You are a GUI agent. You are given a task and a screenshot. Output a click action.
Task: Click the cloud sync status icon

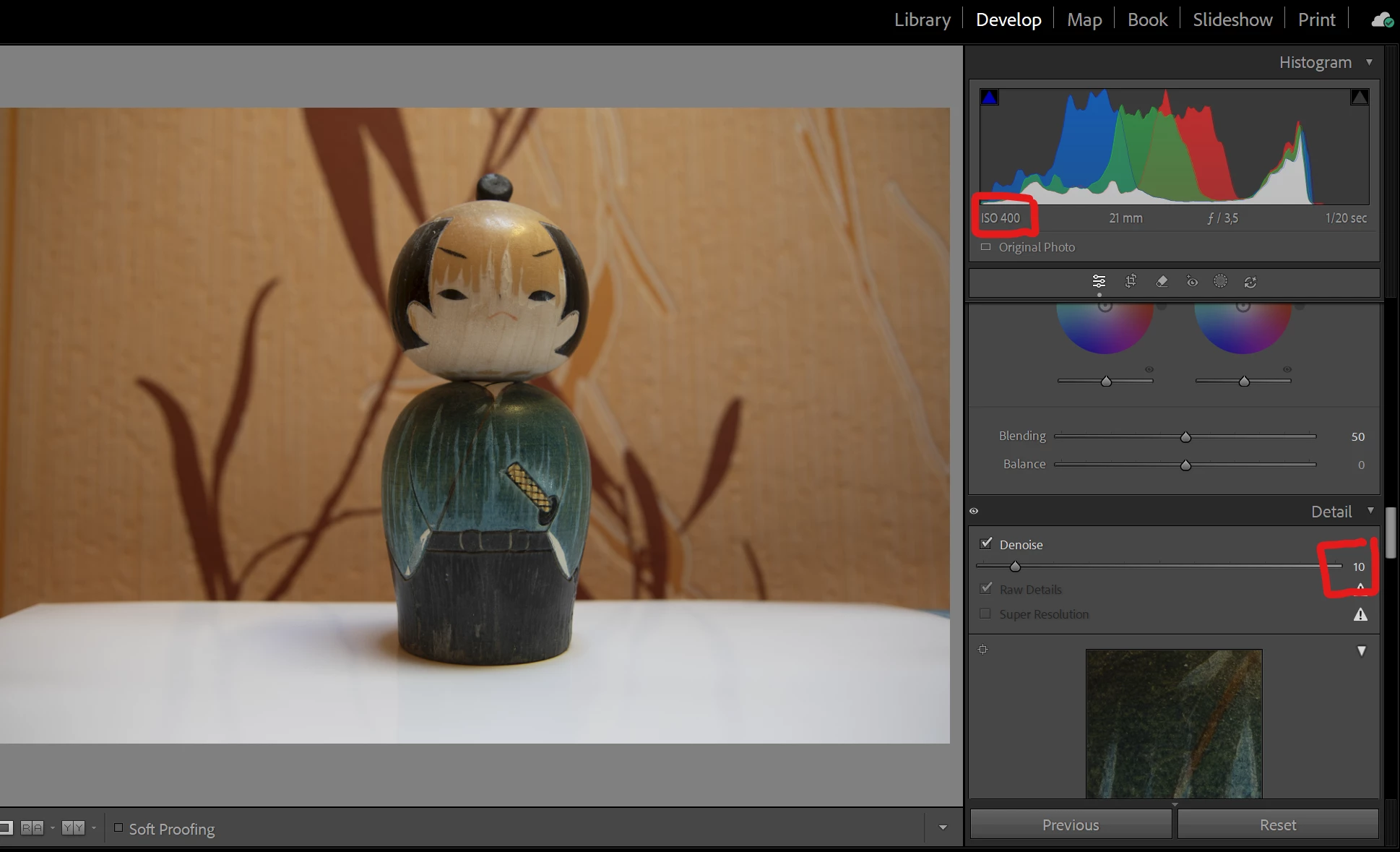(x=1382, y=20)
